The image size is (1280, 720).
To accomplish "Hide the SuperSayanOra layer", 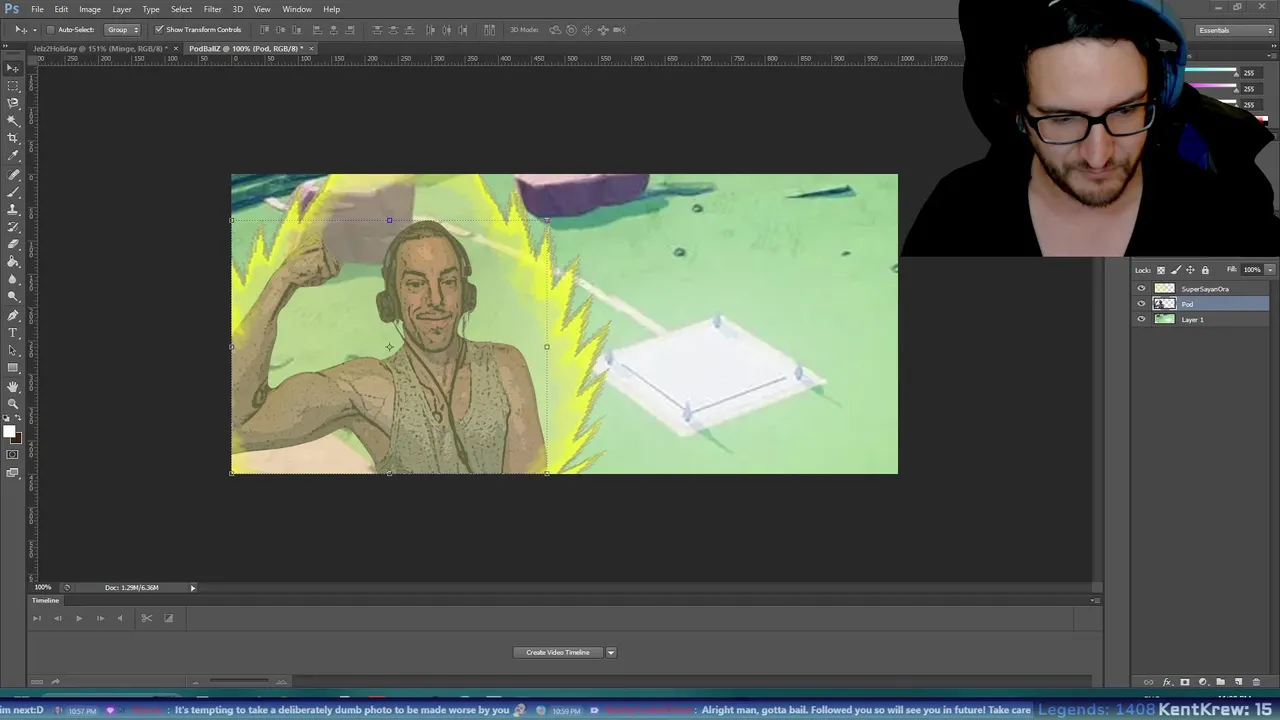I will pos(1141,289).
